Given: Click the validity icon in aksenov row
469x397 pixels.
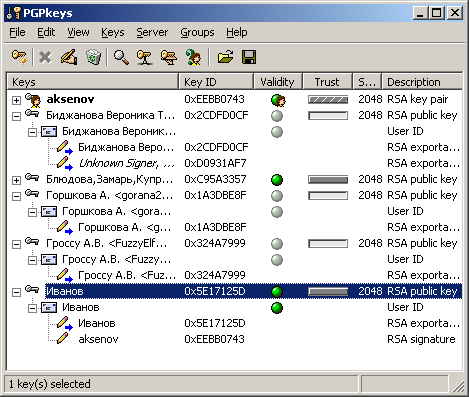Looking at the screenshot, I should pyautogui.click(x=278, y=100).
